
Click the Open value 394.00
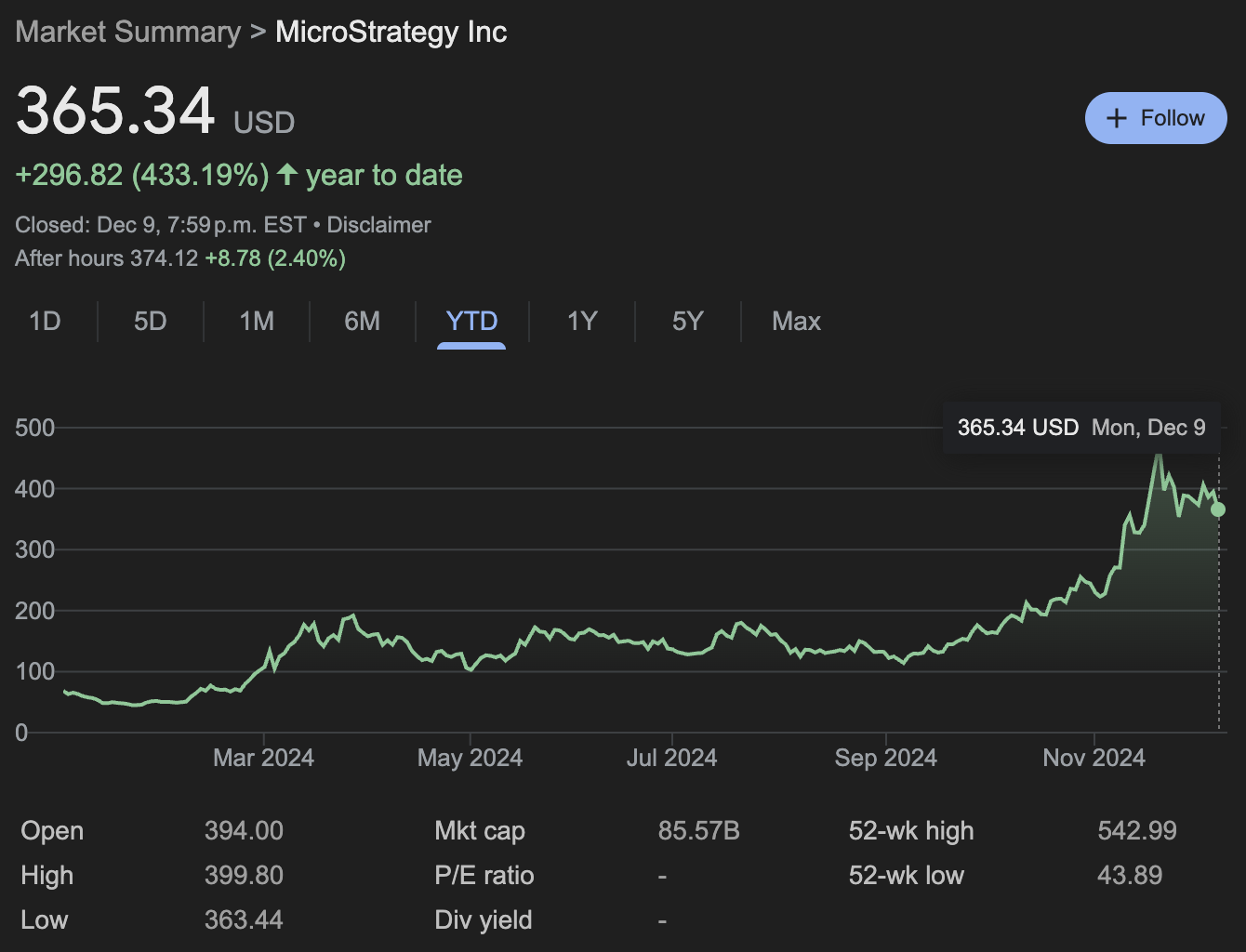pos(244,830)
